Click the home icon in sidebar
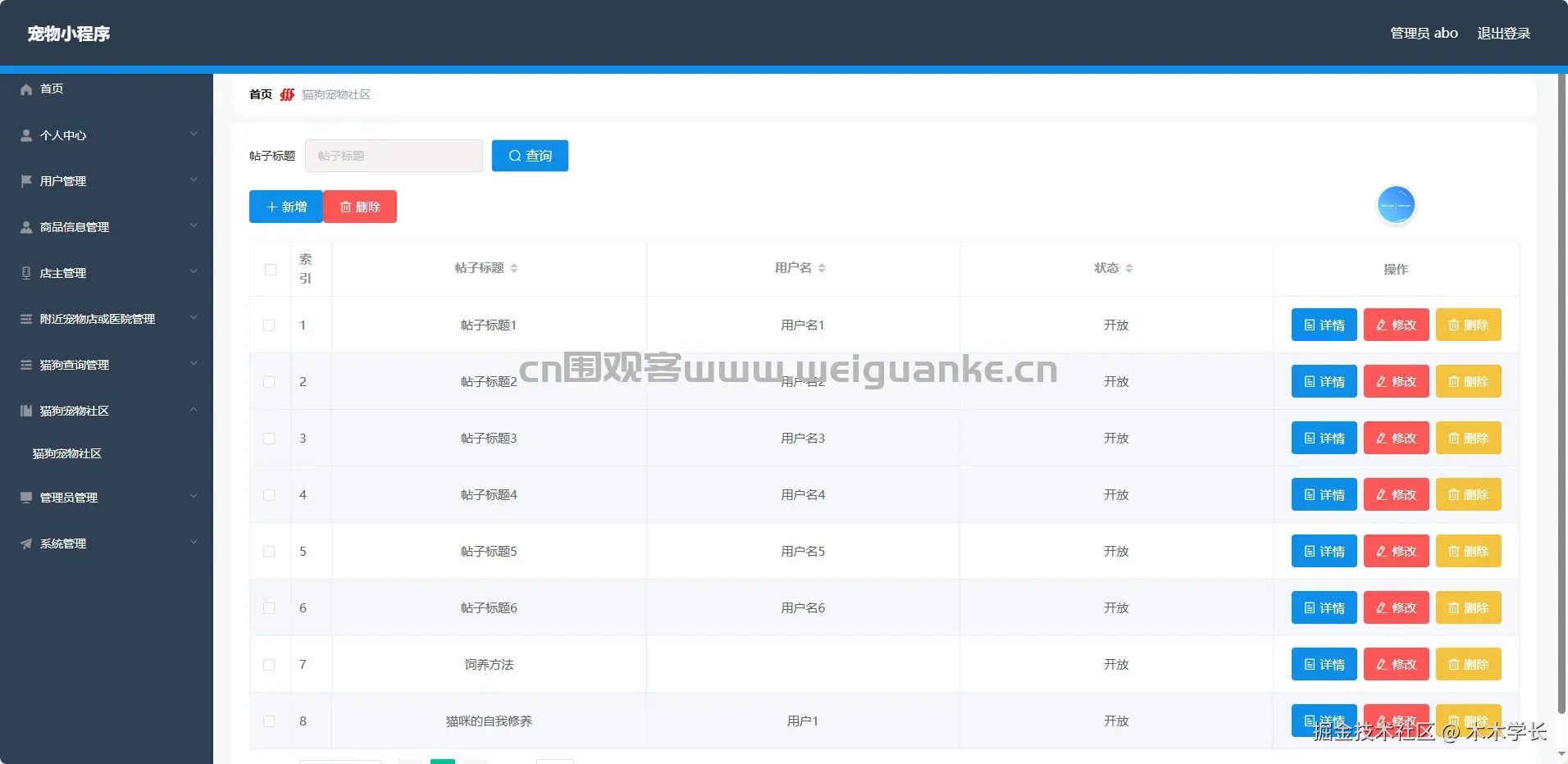 click(26, 89)
